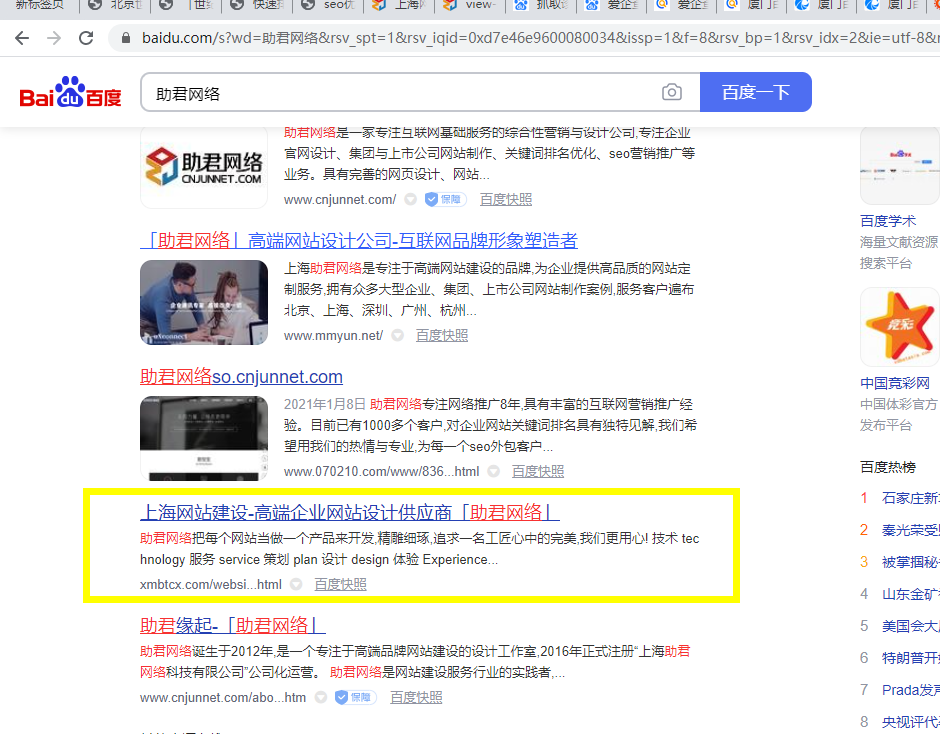Click the dark website screenshot thumbnail
Image resolution: width=940 pixels, height=734 pixels.
pyautogui.click(x=204, y=438)
